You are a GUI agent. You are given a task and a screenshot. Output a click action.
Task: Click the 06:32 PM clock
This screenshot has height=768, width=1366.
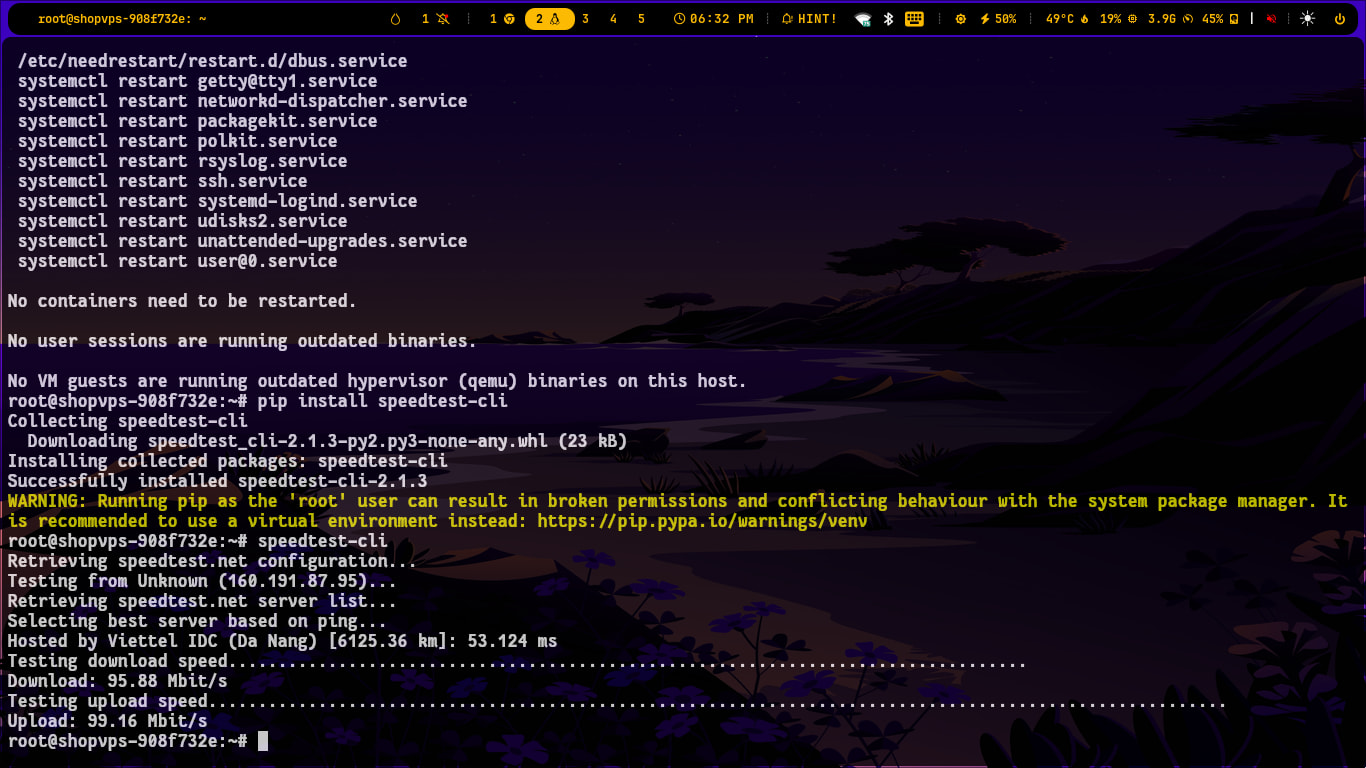coord(714,19)
